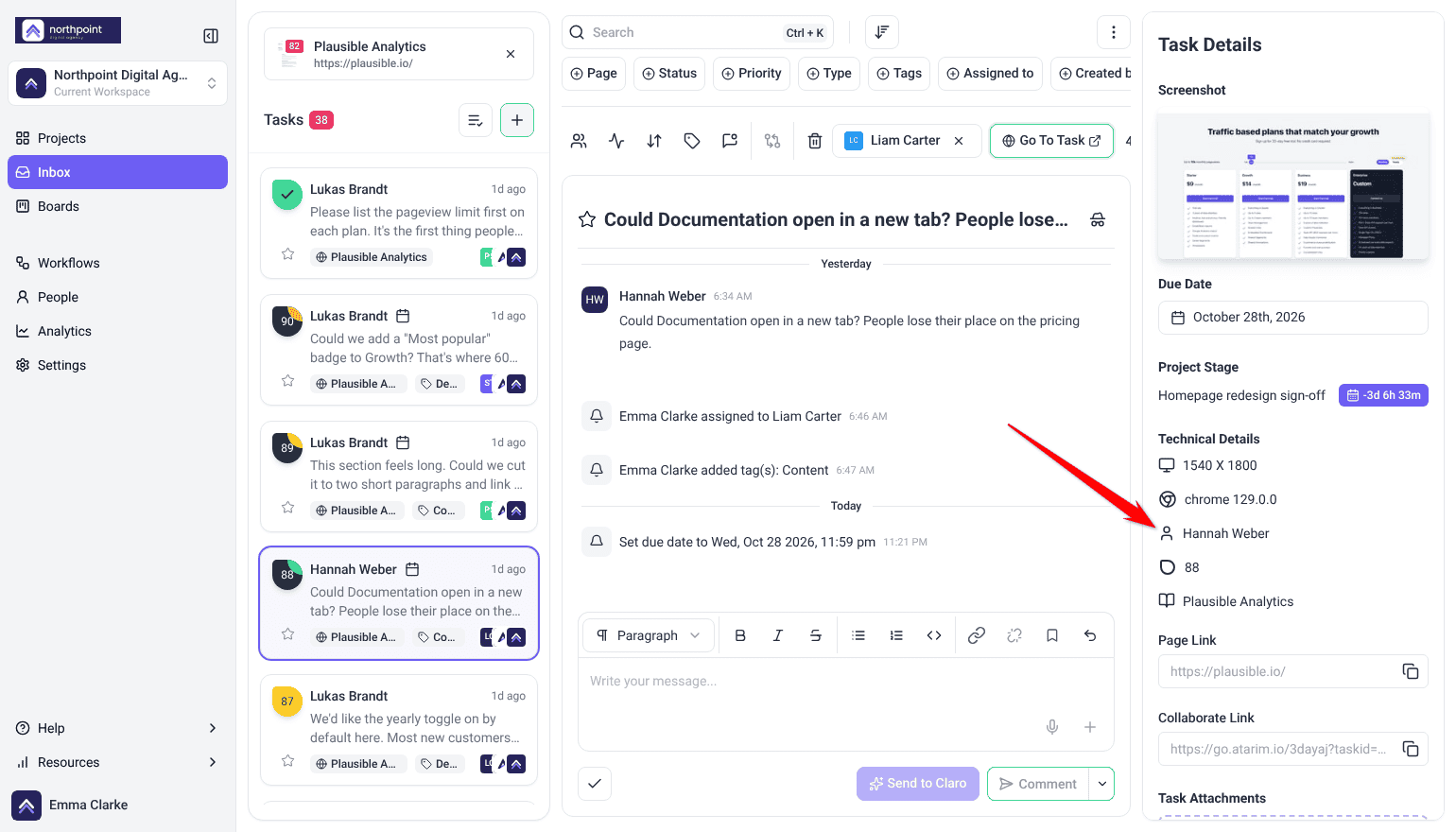This screenshot has height=832, width=1456.
Task: Open the sort order icon next to search
Action: tap(881, 32)
